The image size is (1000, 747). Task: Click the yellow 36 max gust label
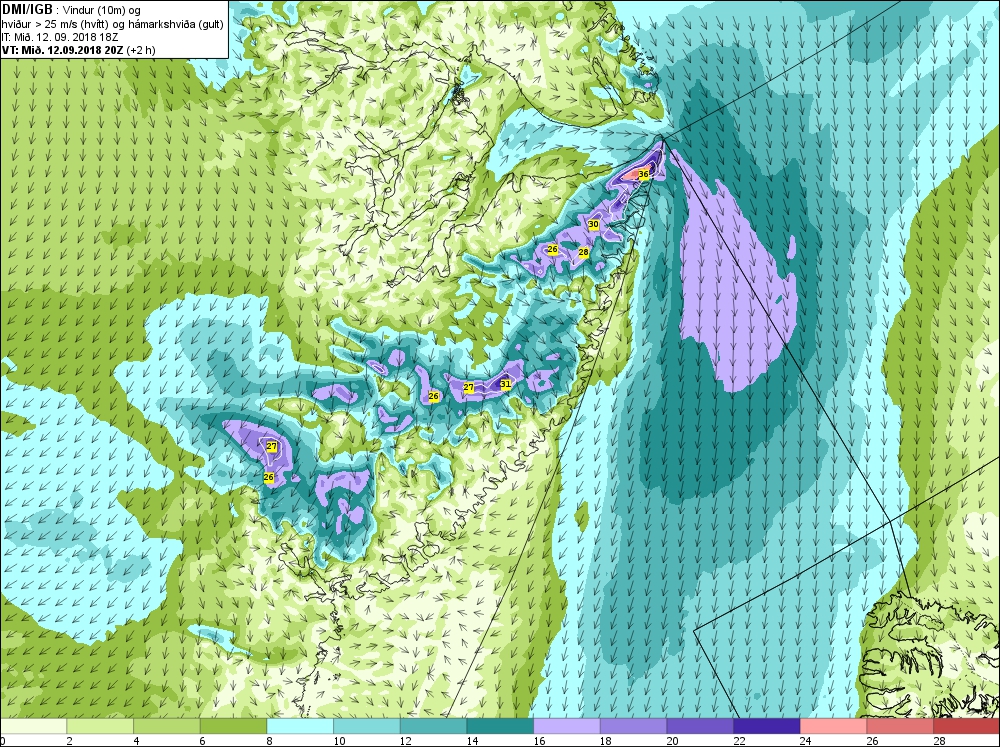coord(643,174)
